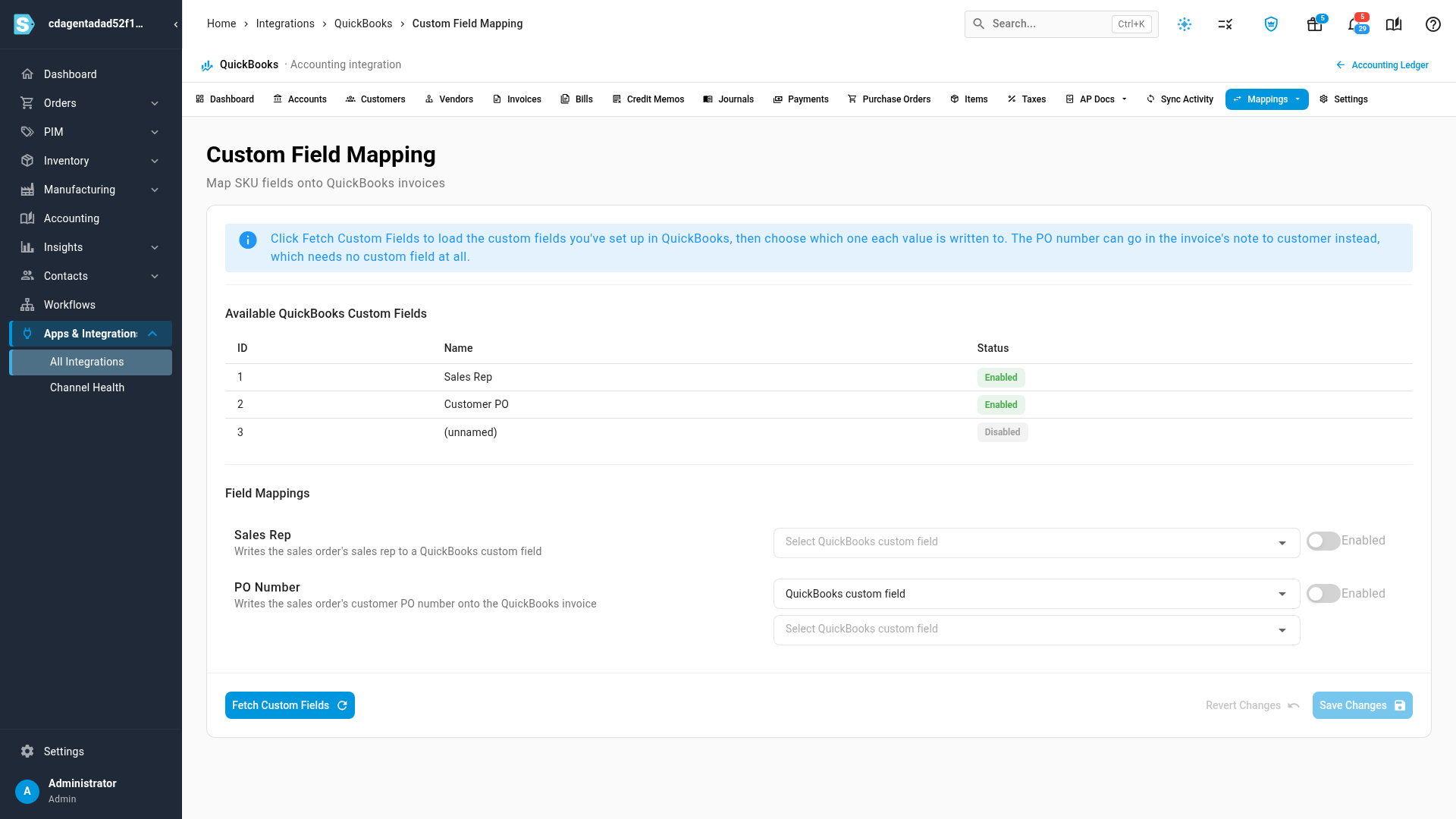Image resolution: width=1456 pixels, height=819 pixels.
Task: Expand the PIM menu chevron
Action: tap(155, 132)
